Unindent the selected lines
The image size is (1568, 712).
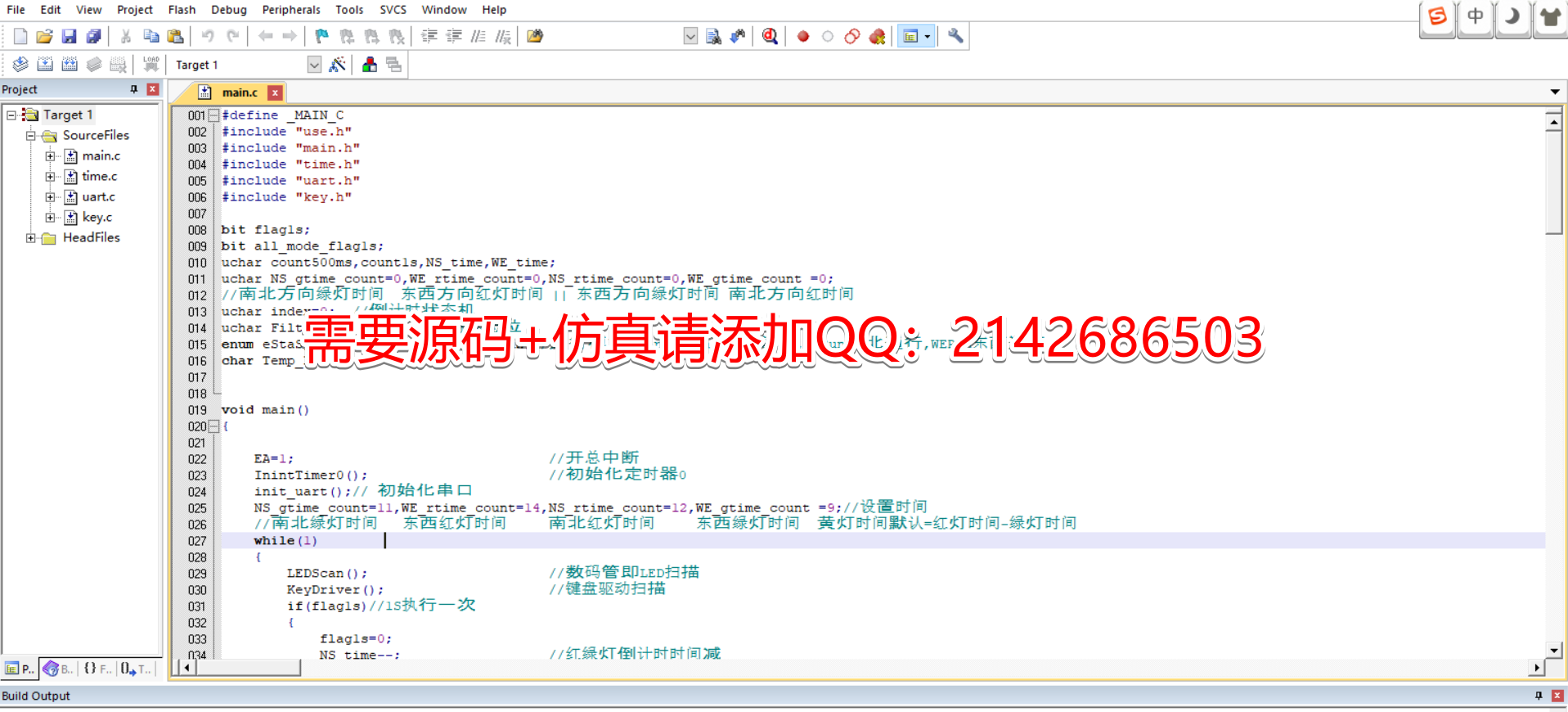pyautogui.click(x=454, y=36)
